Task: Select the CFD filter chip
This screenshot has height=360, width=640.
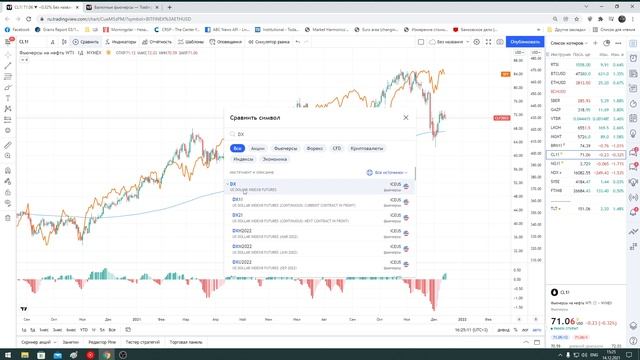Action: point(337,149)
